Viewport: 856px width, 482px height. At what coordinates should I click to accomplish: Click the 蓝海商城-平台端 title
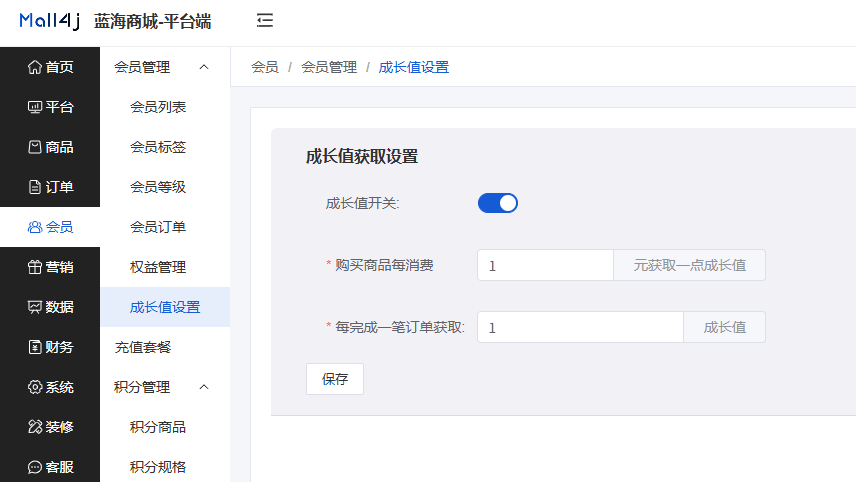coord(152,22)
